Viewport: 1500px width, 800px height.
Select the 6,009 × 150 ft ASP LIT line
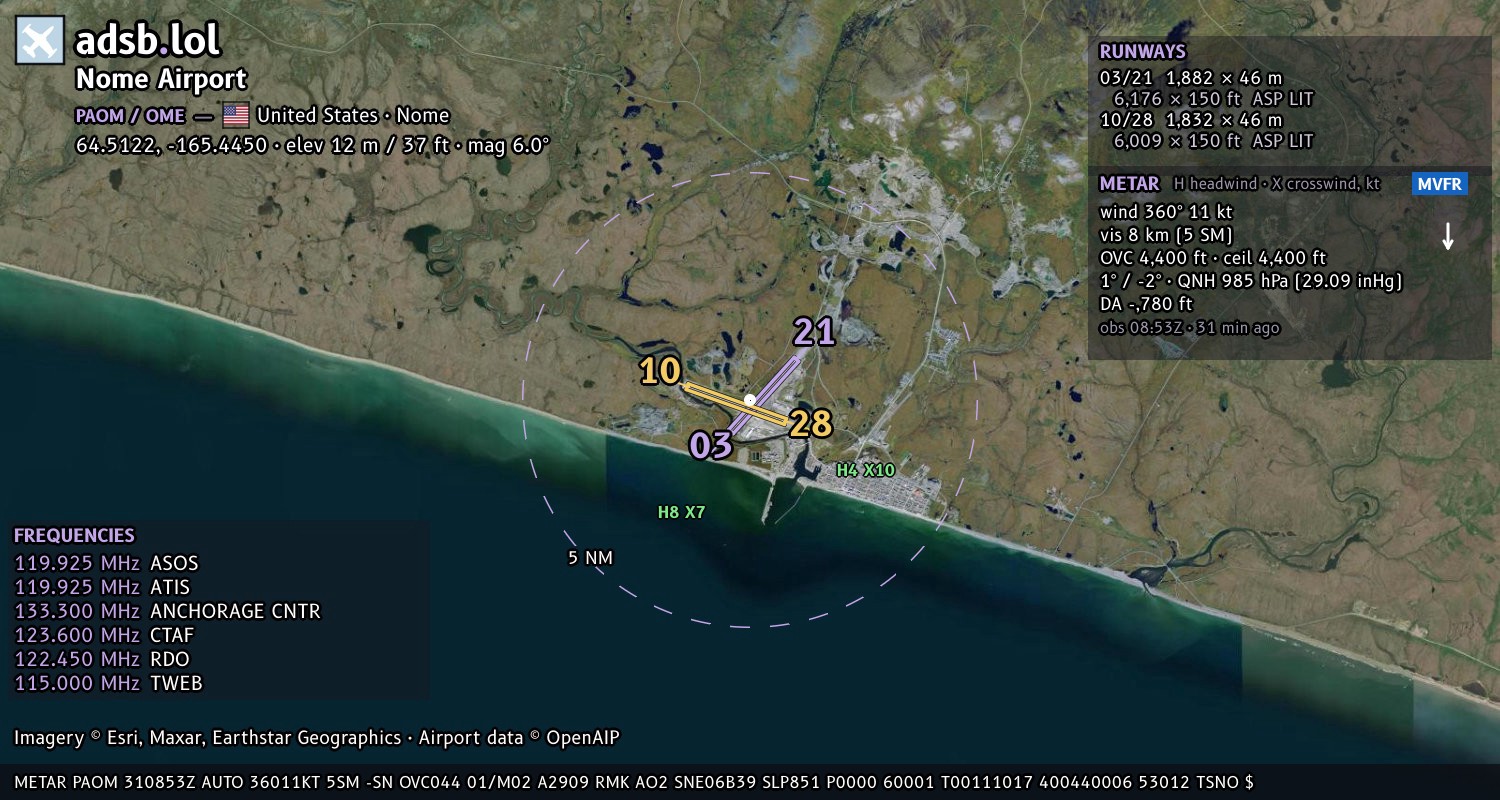(1213, 141)
